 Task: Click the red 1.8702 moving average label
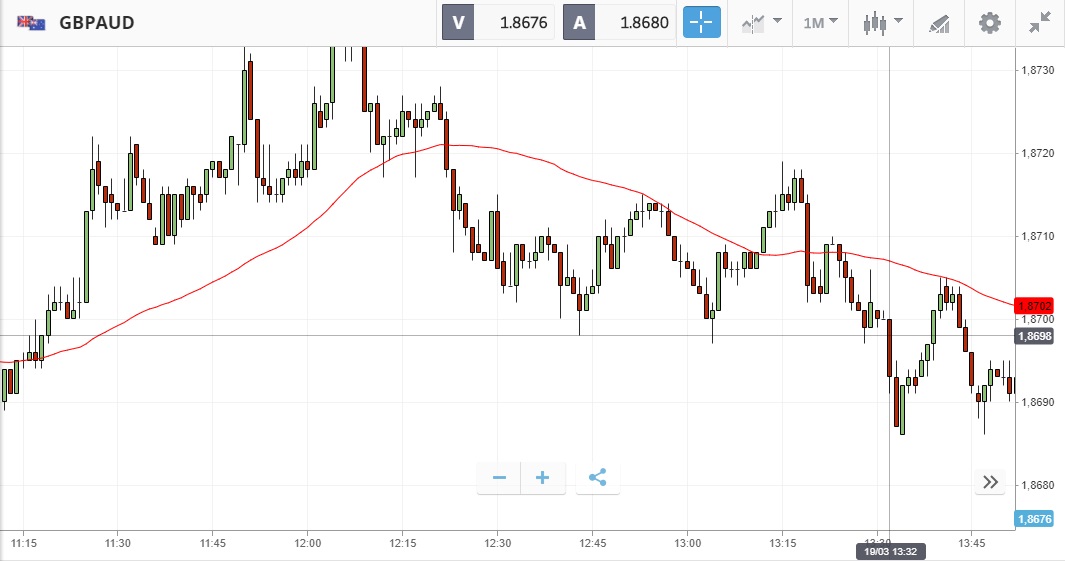[1032, 306]
